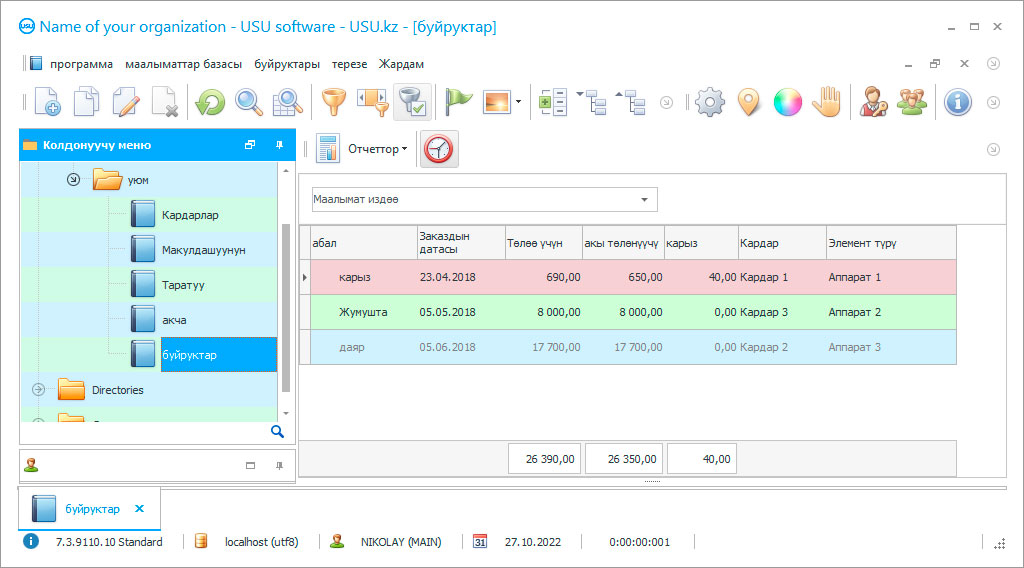The width and height of the screenshot is (1024, 568).
Task: Sort by Кардар column header
Action: (782, 243)
